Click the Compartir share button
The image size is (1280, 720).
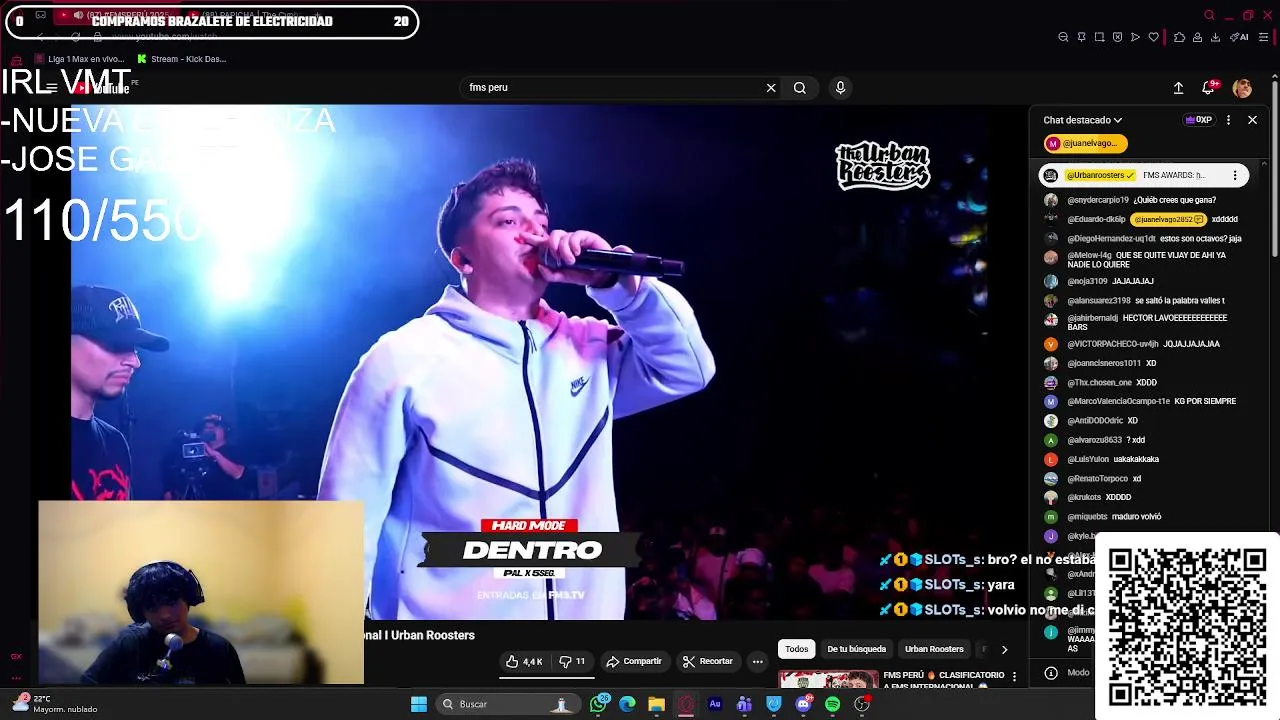point(634,661)
